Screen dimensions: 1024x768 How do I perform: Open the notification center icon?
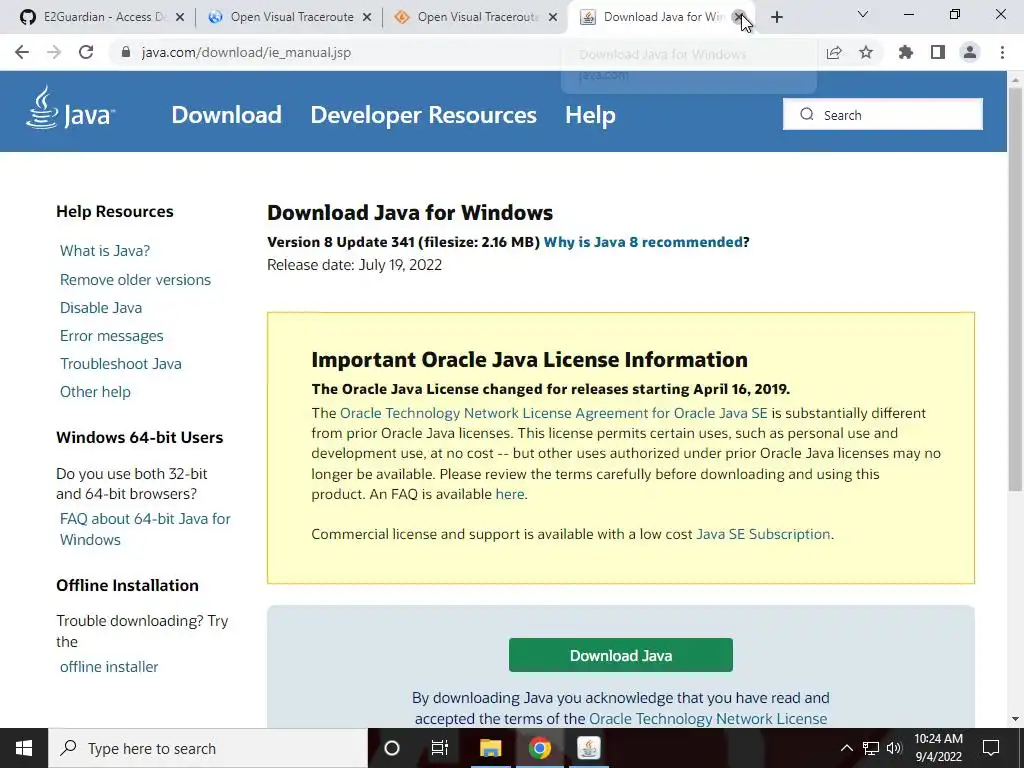point(991,748)
